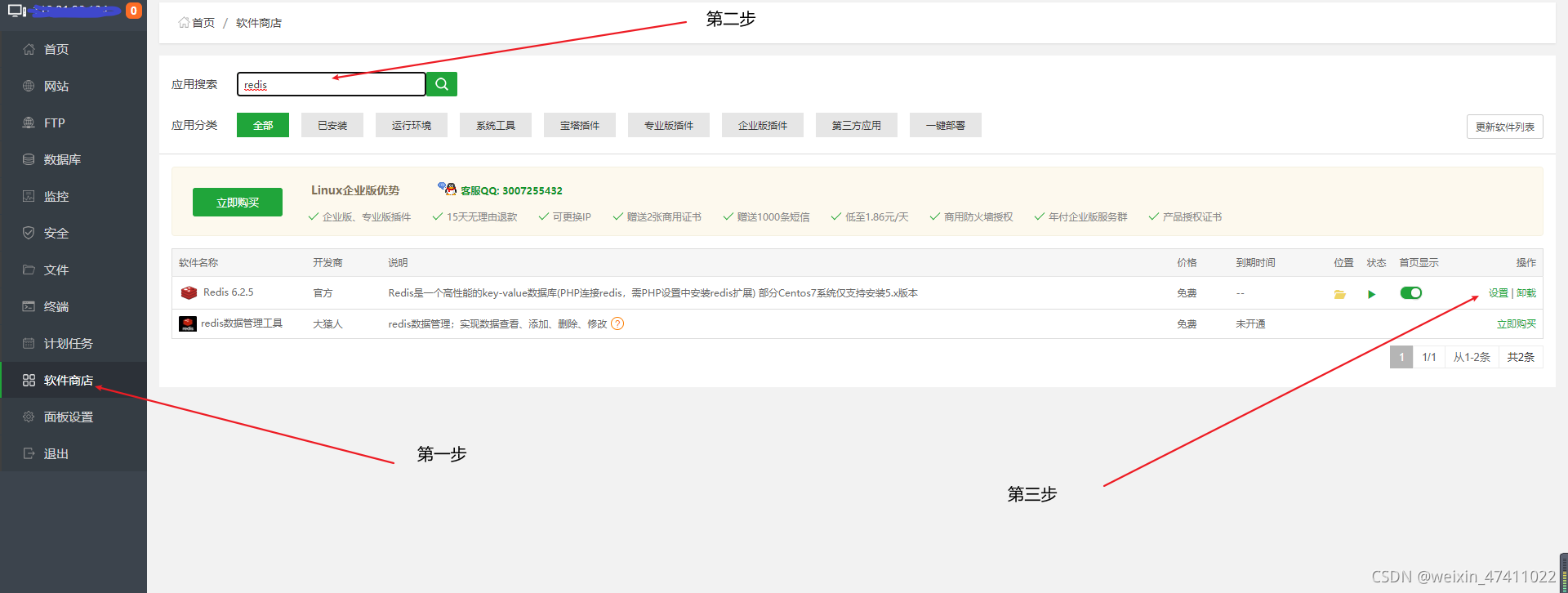Select the 企业版插件 category tab
The width and height of the screenshot is (1568, 593).
coord(763,125)
